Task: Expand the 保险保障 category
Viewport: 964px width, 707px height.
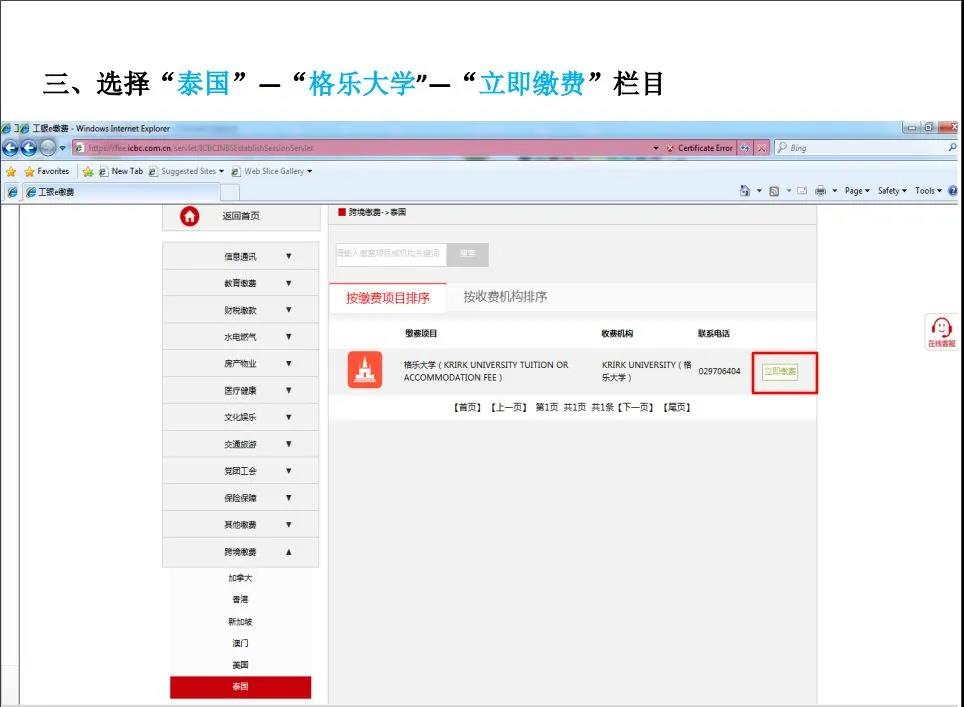Action: [x=240, y=498]
